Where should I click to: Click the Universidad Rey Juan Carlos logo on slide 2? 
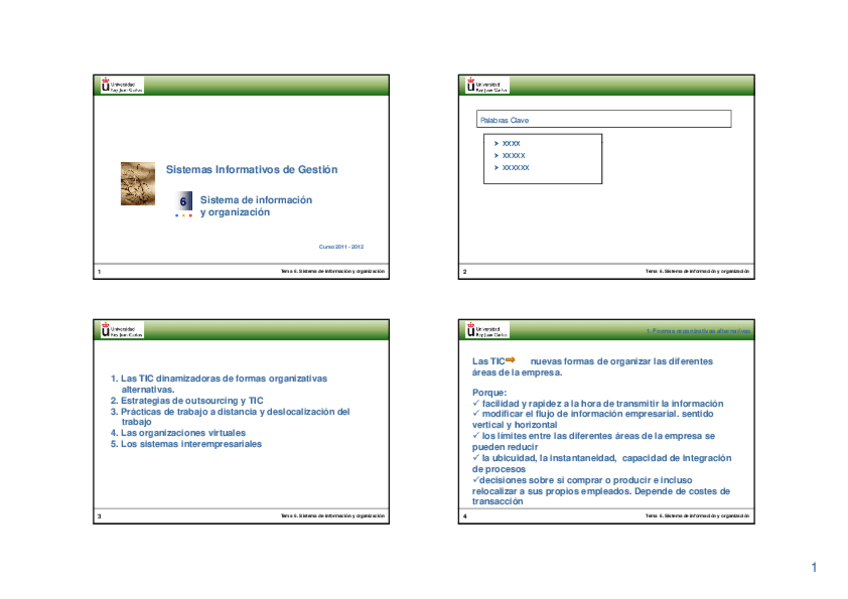pos(487,85)
